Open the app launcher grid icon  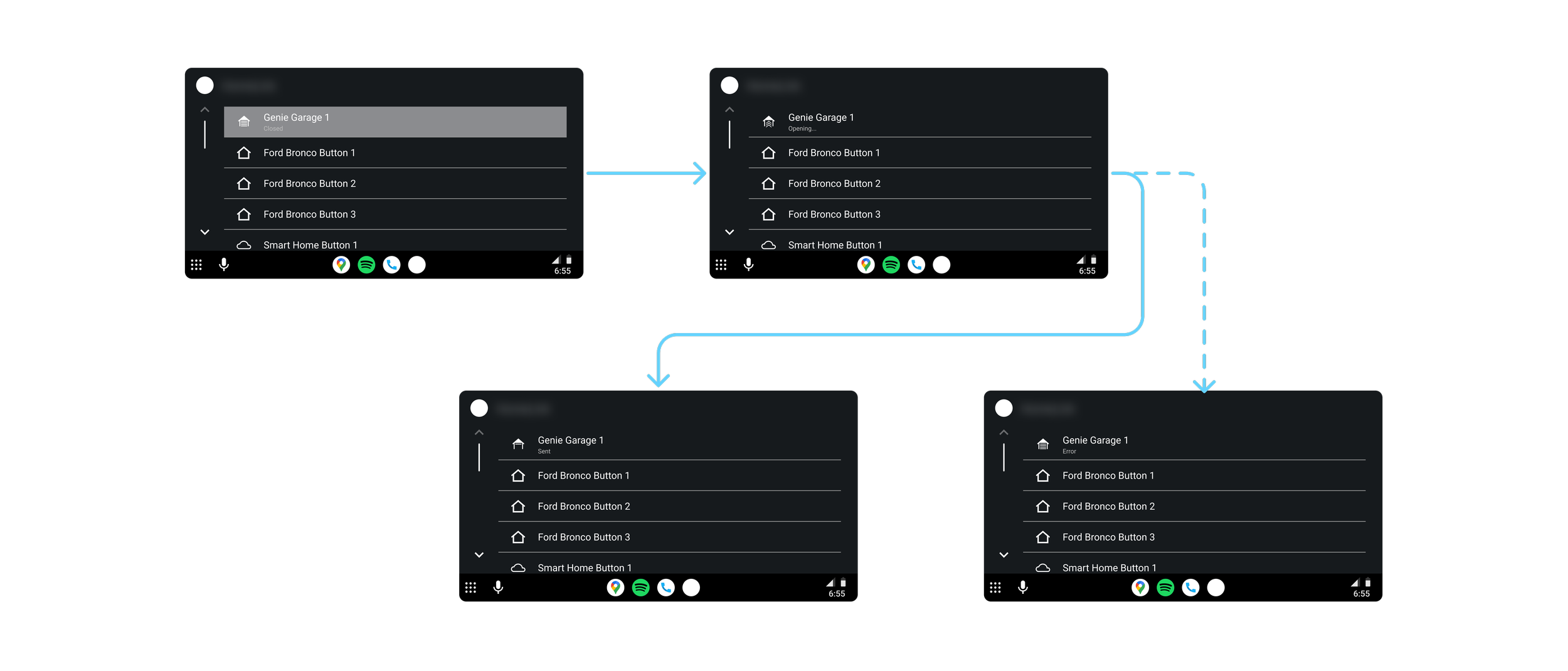[196, 264]
